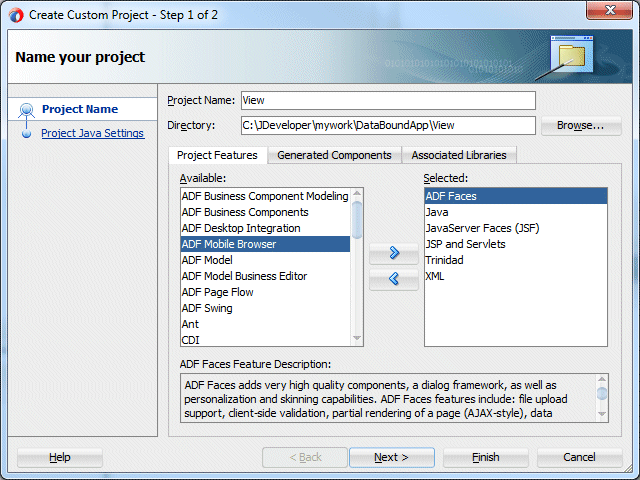Screen dimensions: 640x480
Task: Click into the Directory path field
Action: pos(388,125)
